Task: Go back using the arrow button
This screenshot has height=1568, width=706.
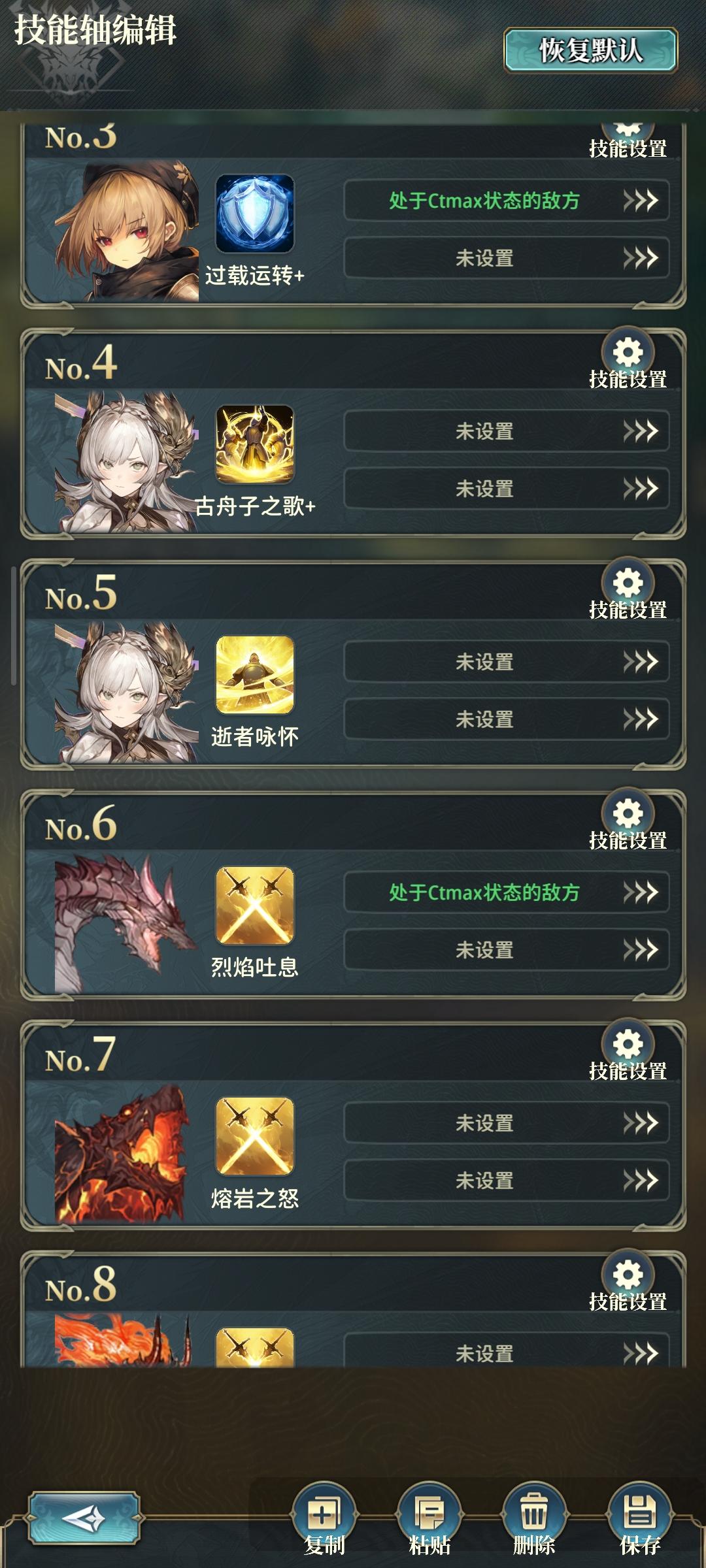Action: pos(84,1517)
